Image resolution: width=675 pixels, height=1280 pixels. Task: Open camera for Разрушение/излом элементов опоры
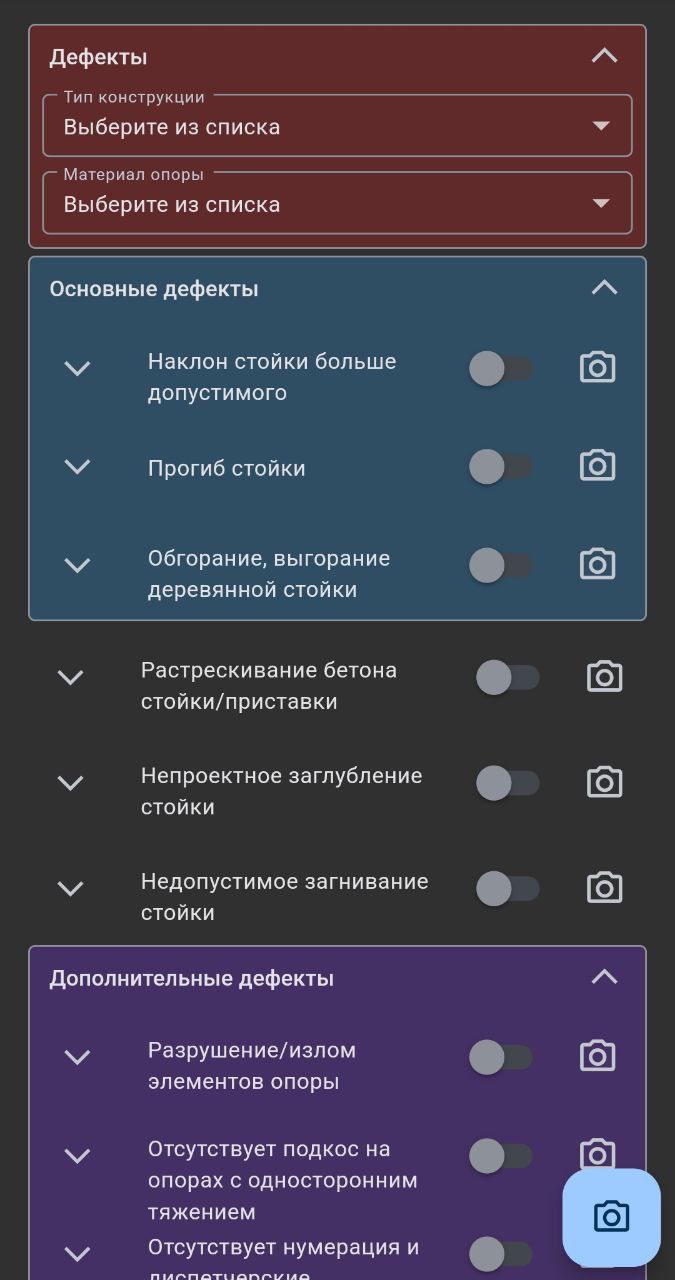coord(597,1056)
